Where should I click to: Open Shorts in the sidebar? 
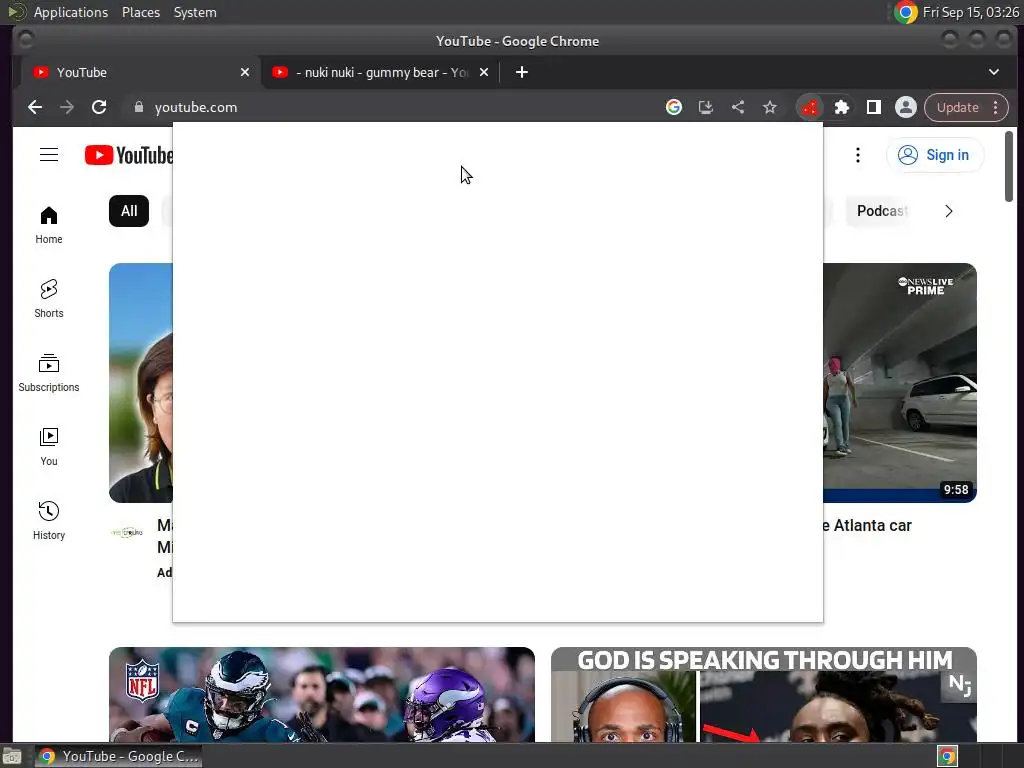[x=49, y=298]
